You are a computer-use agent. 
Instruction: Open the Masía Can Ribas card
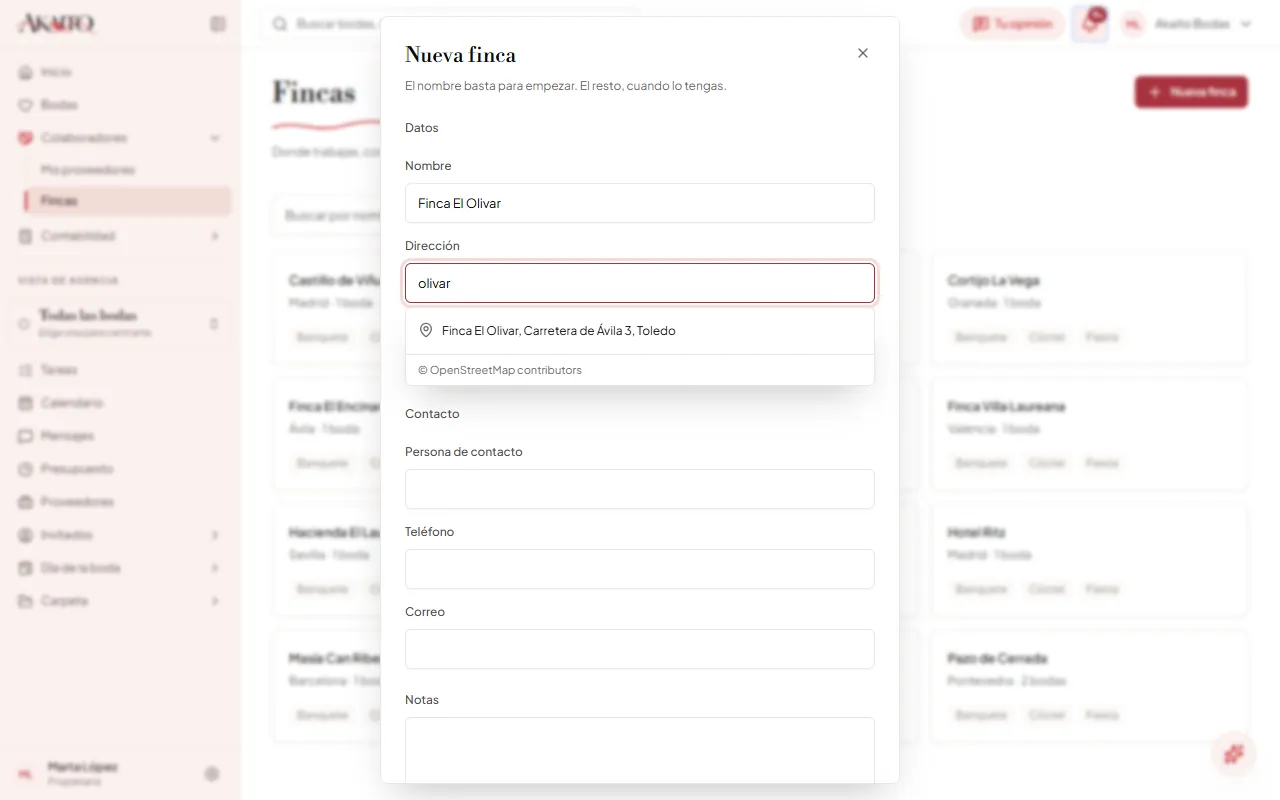tap(327, 686)
